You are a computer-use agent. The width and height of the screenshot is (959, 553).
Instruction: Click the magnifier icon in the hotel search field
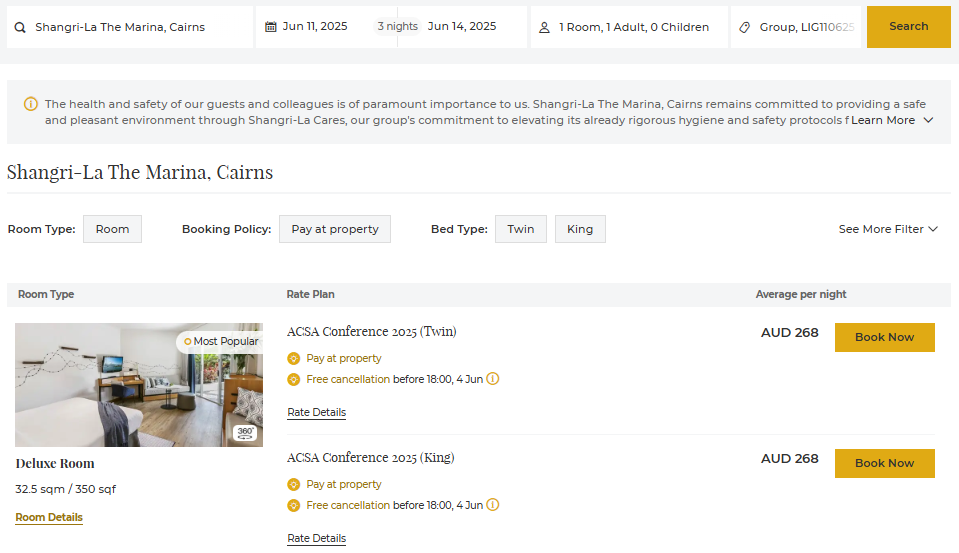click(20, 28)
